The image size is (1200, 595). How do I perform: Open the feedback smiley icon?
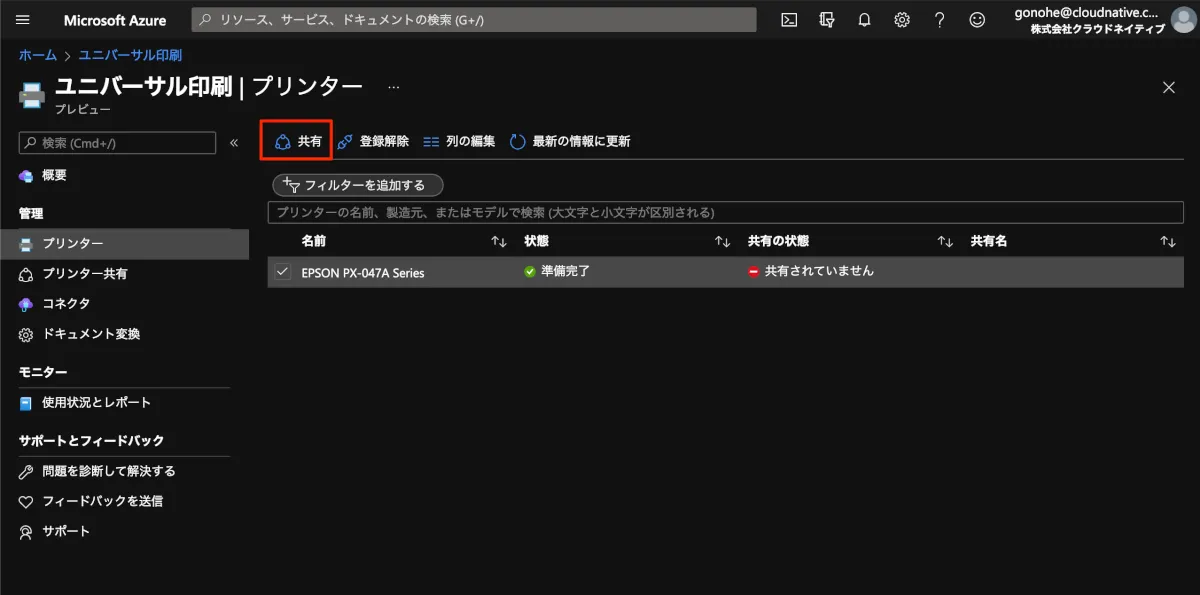click(977, 20)
